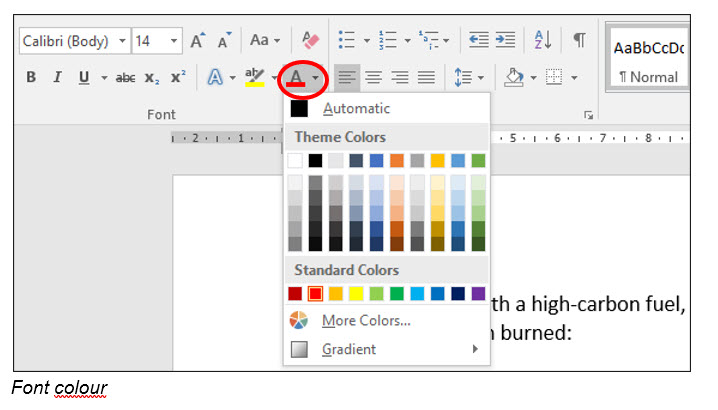
Task: Open the font size 14 dropdown
Action: coord(174,41)
